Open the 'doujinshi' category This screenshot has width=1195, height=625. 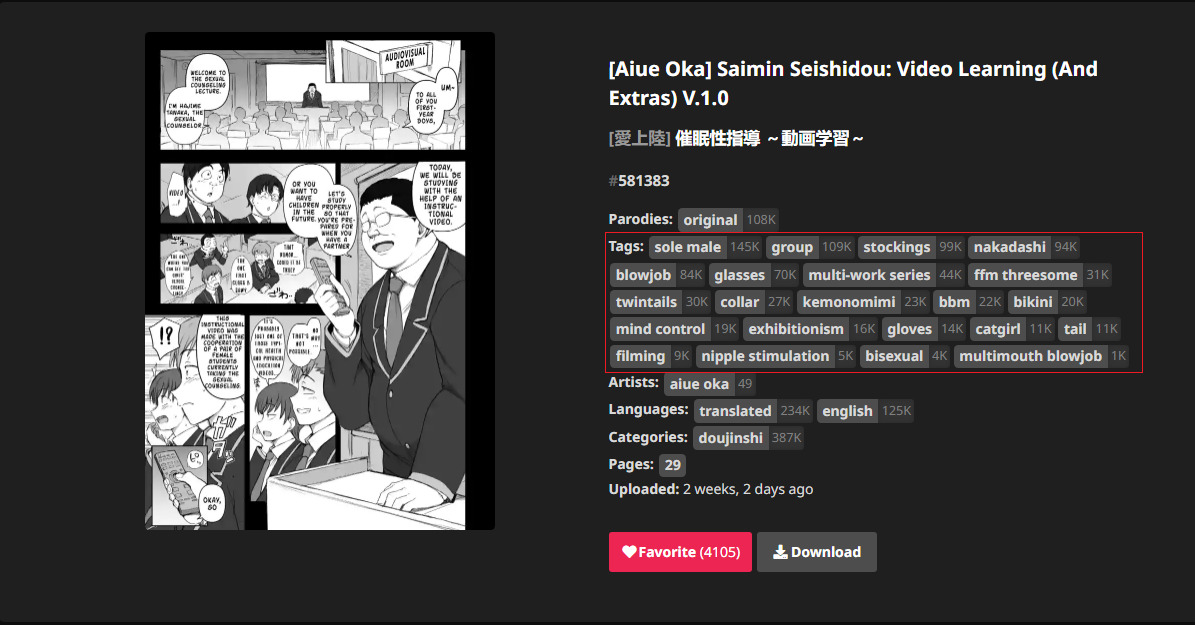(748, 438)
